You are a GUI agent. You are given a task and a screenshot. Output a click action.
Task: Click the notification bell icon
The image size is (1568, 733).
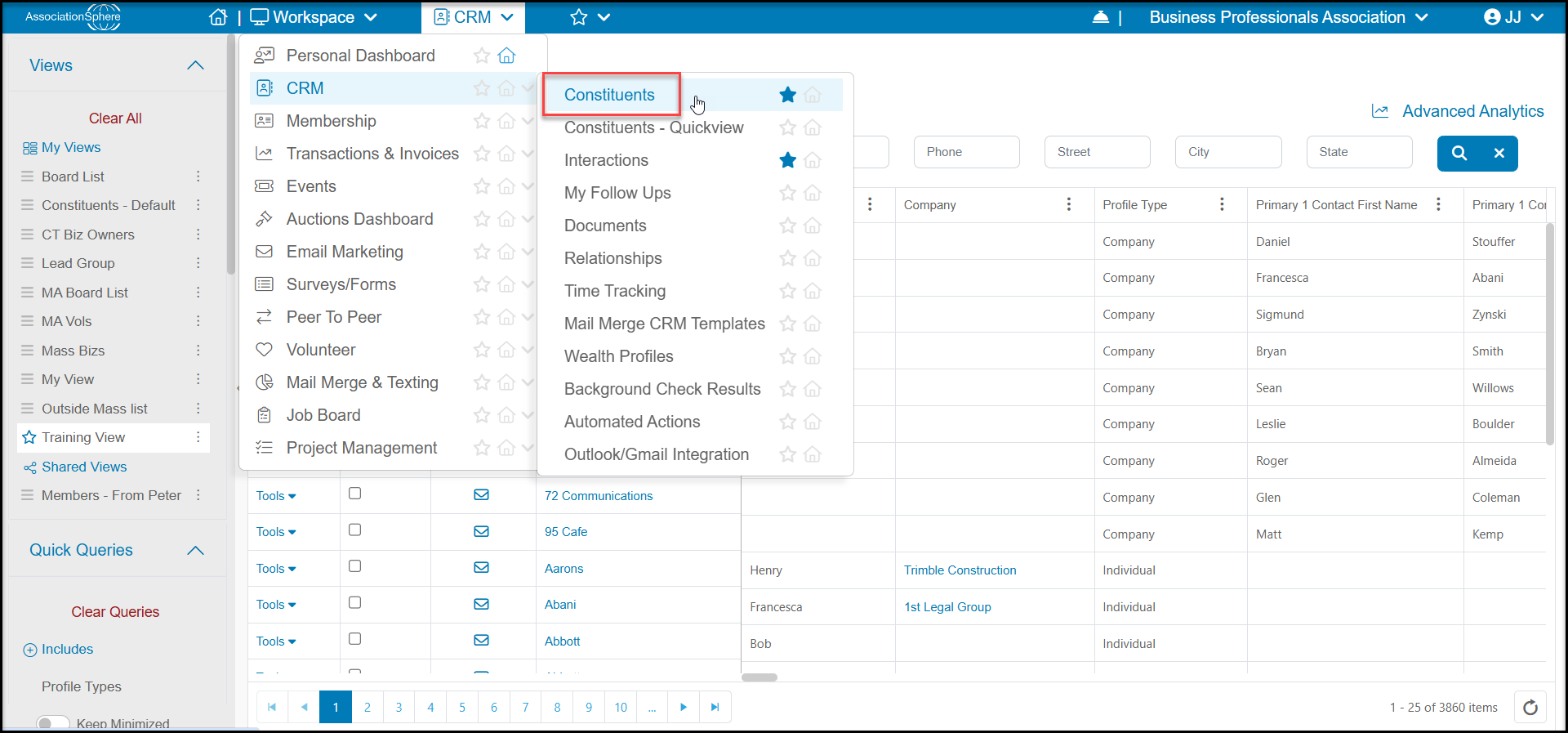[1101, 17]
